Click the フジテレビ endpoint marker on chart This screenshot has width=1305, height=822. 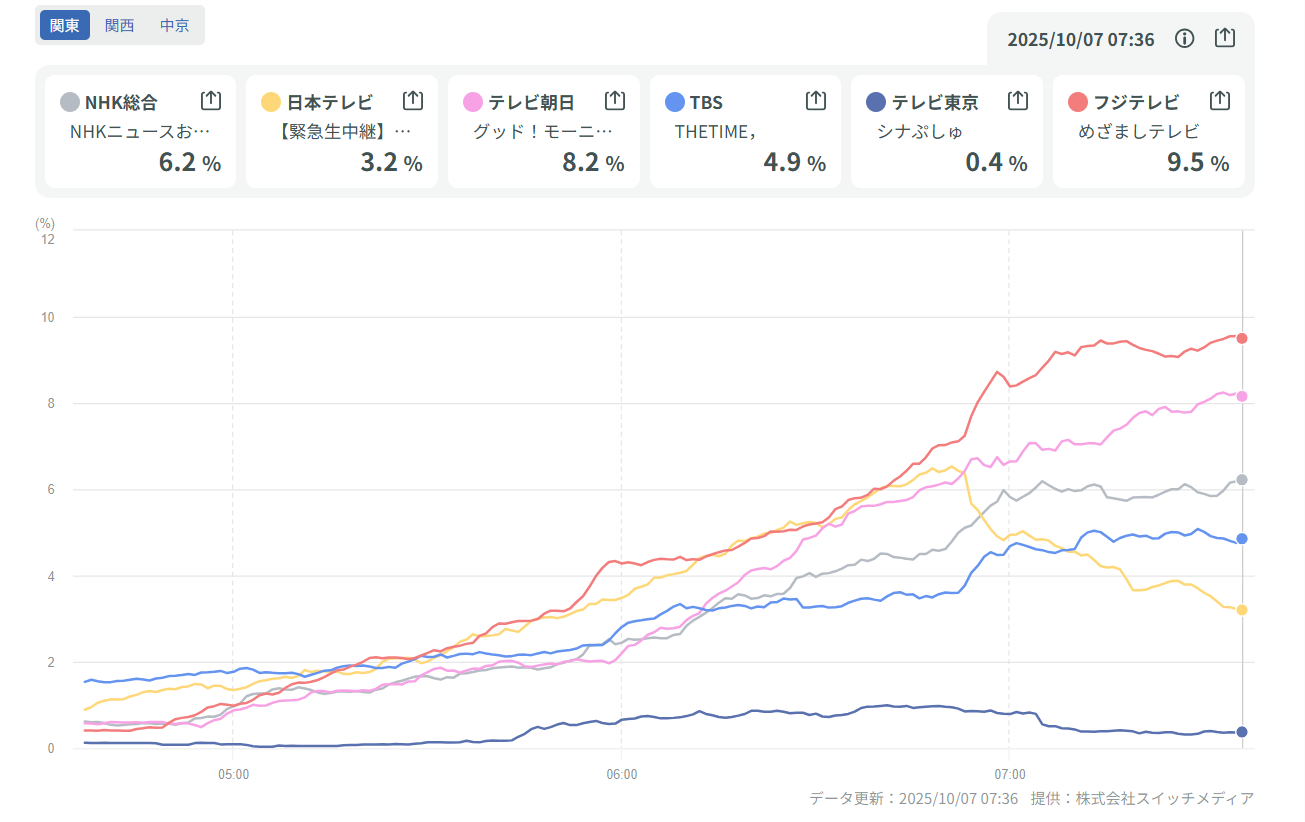click(x=1242, y=338)
